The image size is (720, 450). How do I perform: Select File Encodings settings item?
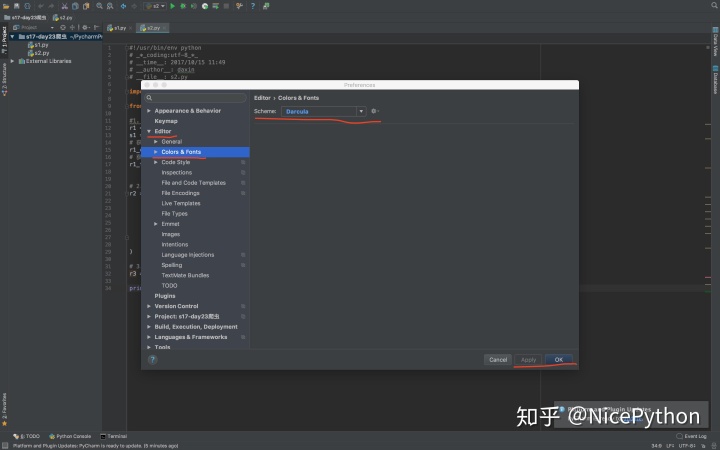(180, 193)
